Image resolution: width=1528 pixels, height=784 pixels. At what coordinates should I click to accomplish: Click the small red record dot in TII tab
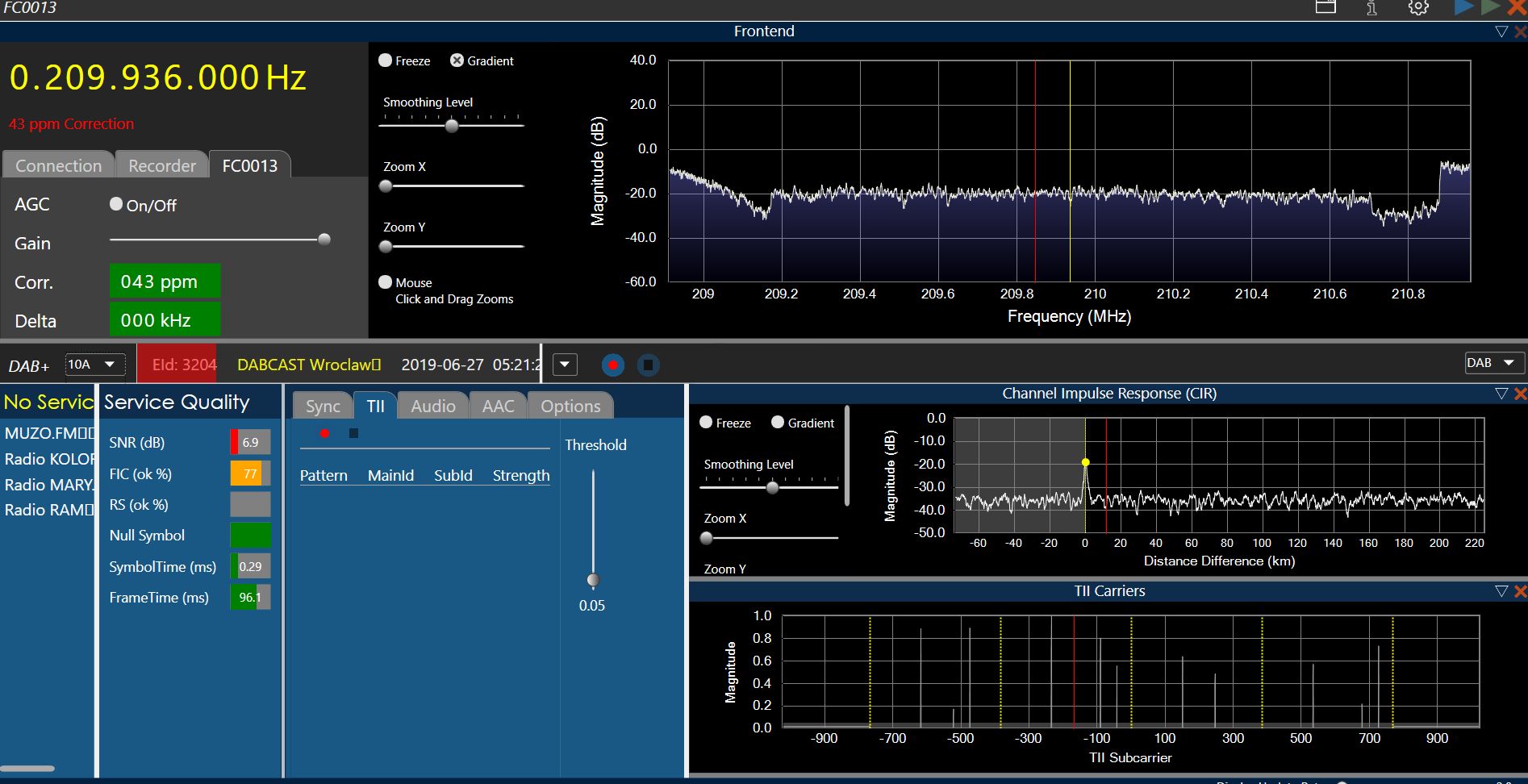[324, 434]
